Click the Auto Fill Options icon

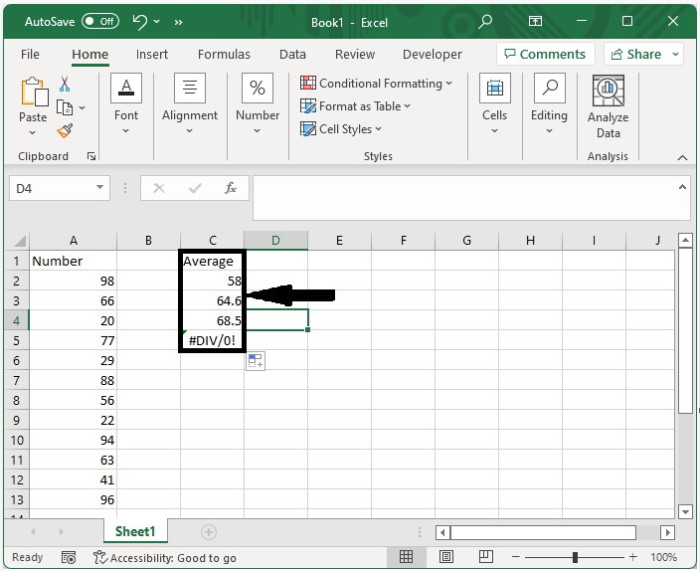tap(255, 361)
